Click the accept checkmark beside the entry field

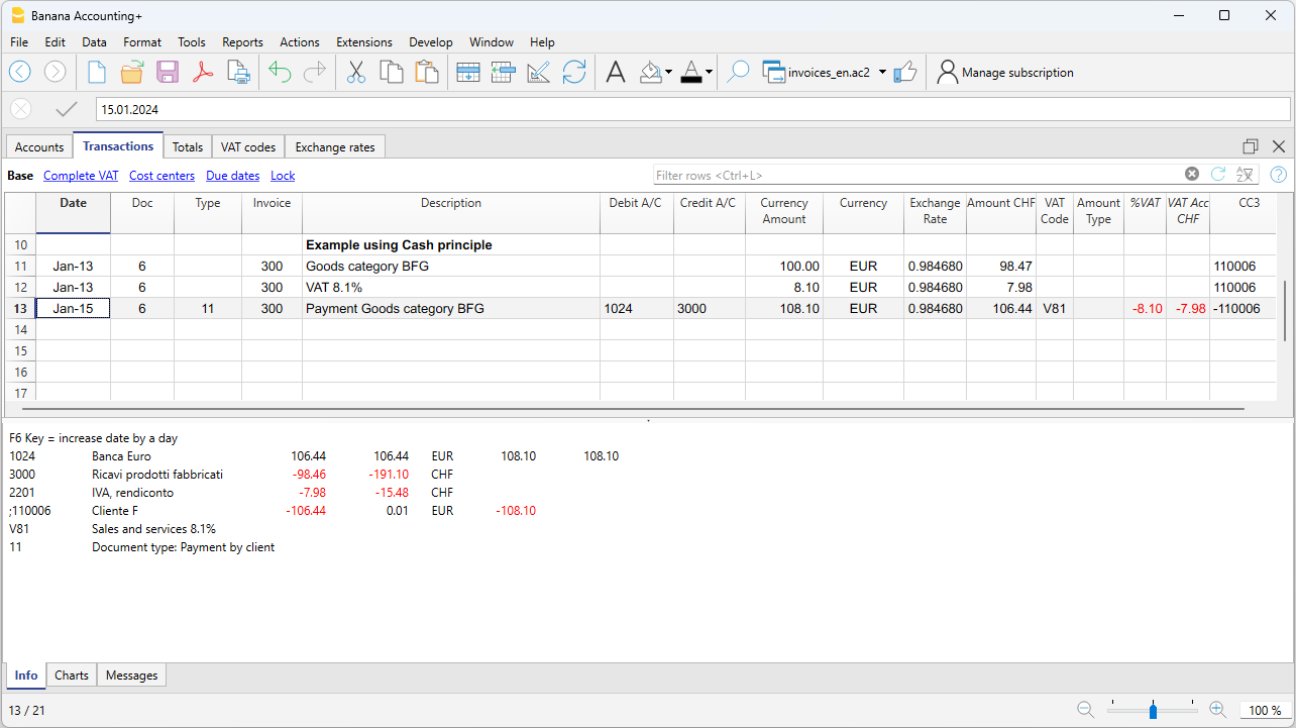click(x=67, y=109)
